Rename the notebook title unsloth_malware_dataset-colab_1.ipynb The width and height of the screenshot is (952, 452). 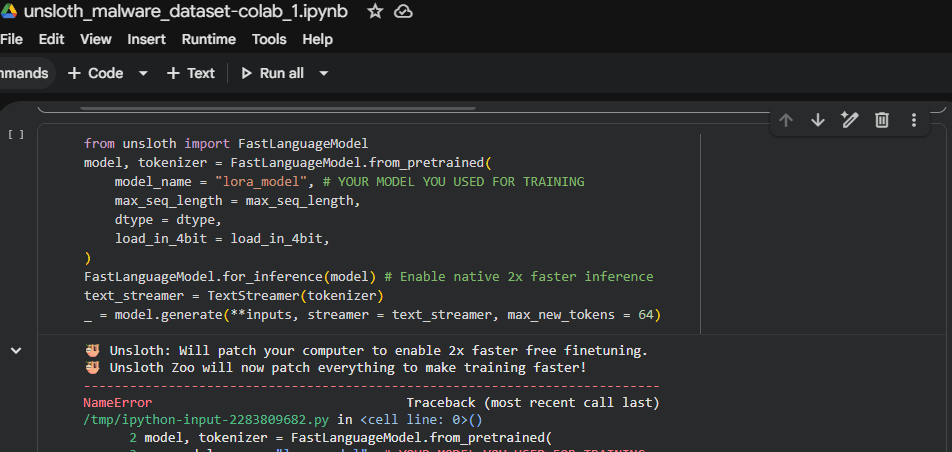point(186,12)
